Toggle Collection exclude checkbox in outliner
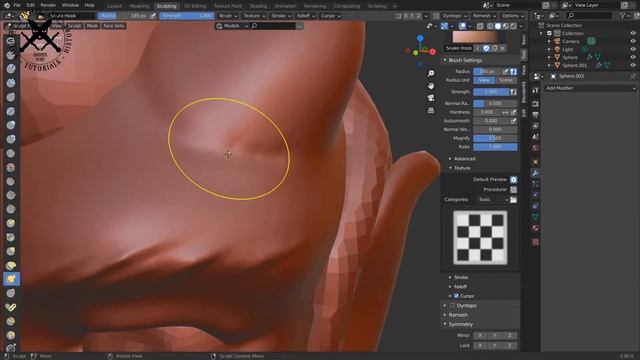 point(549,33)
